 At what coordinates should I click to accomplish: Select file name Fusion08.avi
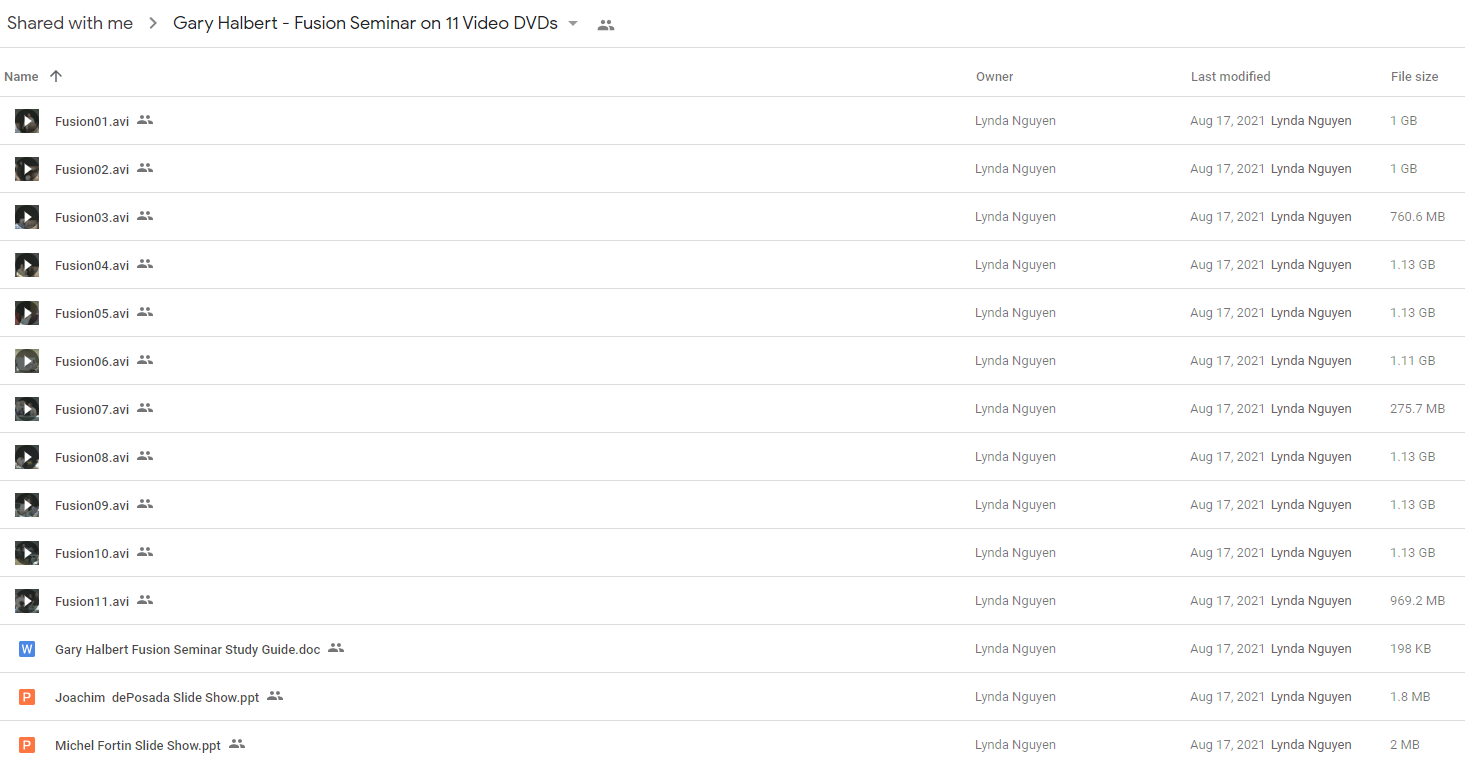[x=92, y=457]
